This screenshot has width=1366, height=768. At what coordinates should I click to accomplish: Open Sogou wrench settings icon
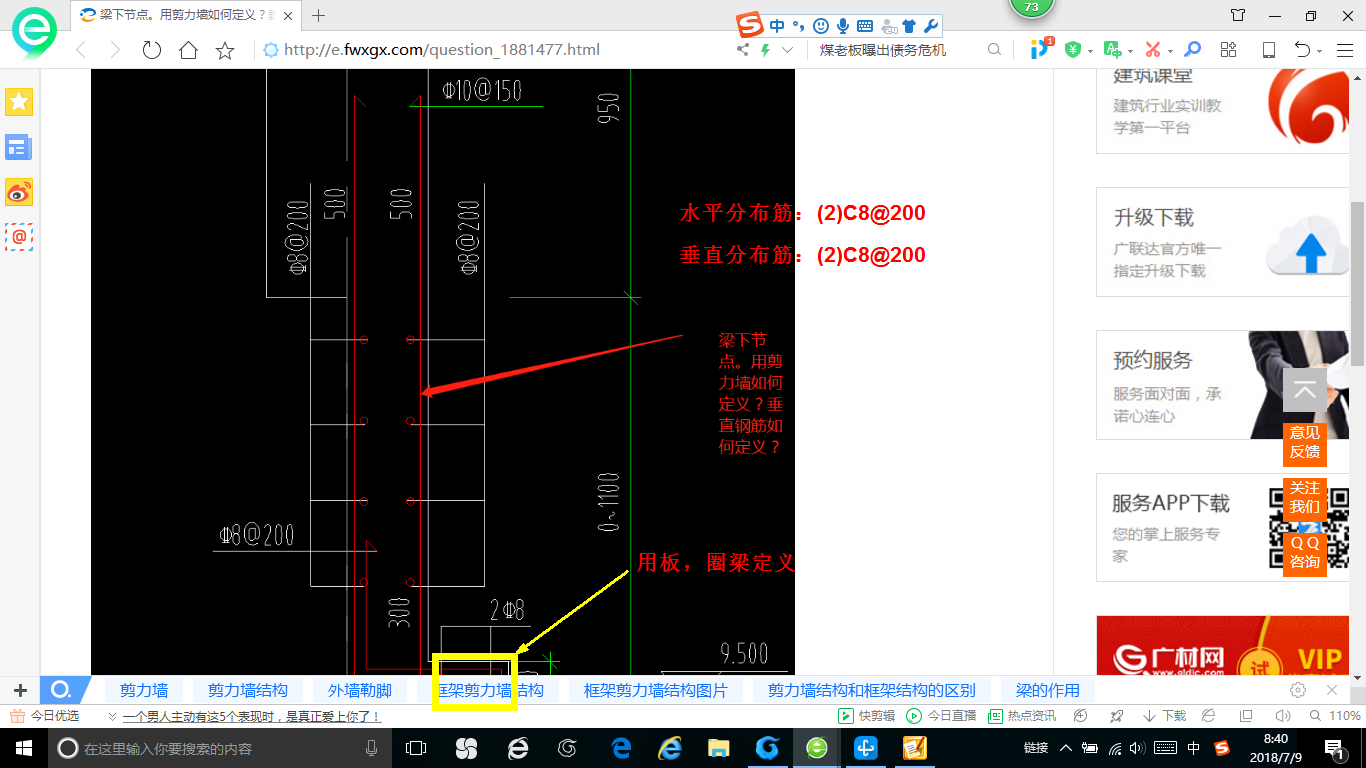click(930, 27)
